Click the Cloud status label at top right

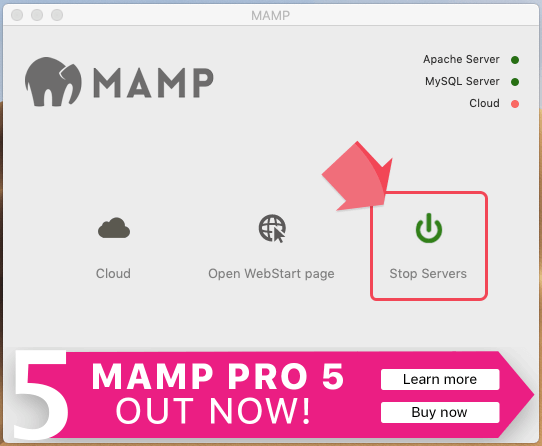pyautogui.click(x=484, y=103)
